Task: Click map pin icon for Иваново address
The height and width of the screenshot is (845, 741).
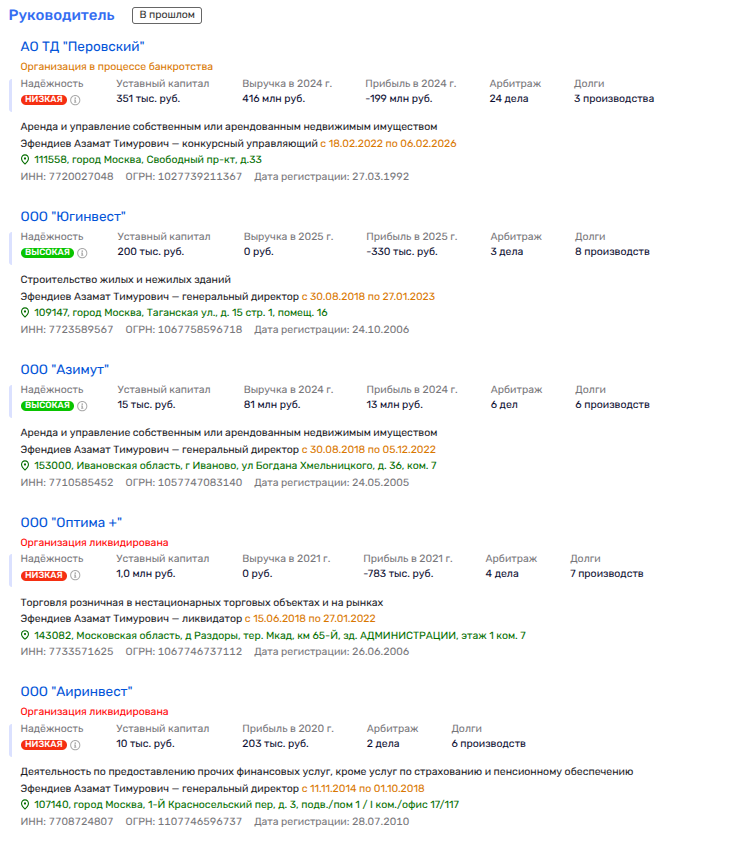Action: [x=26, y=466]
